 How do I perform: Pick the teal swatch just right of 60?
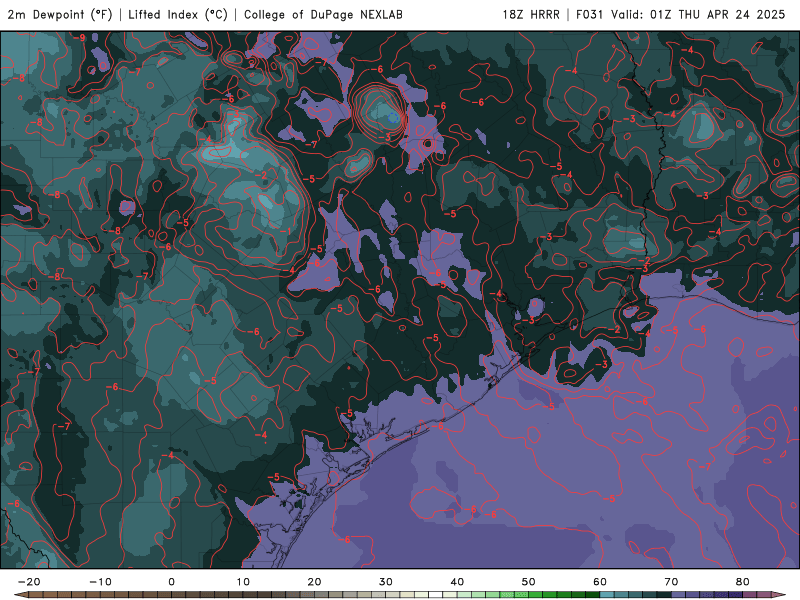pos(607,594)
